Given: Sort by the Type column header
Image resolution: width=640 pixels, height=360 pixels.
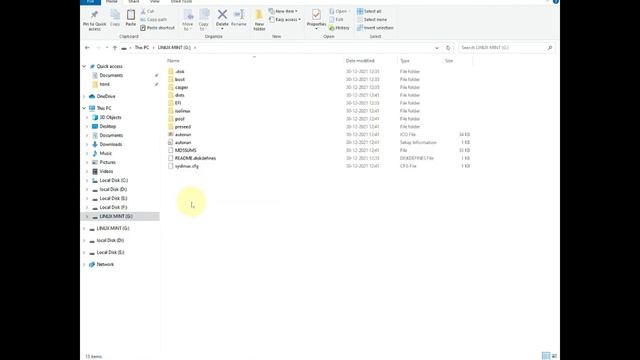Looking at the screenshot, I should click(404, 60).
